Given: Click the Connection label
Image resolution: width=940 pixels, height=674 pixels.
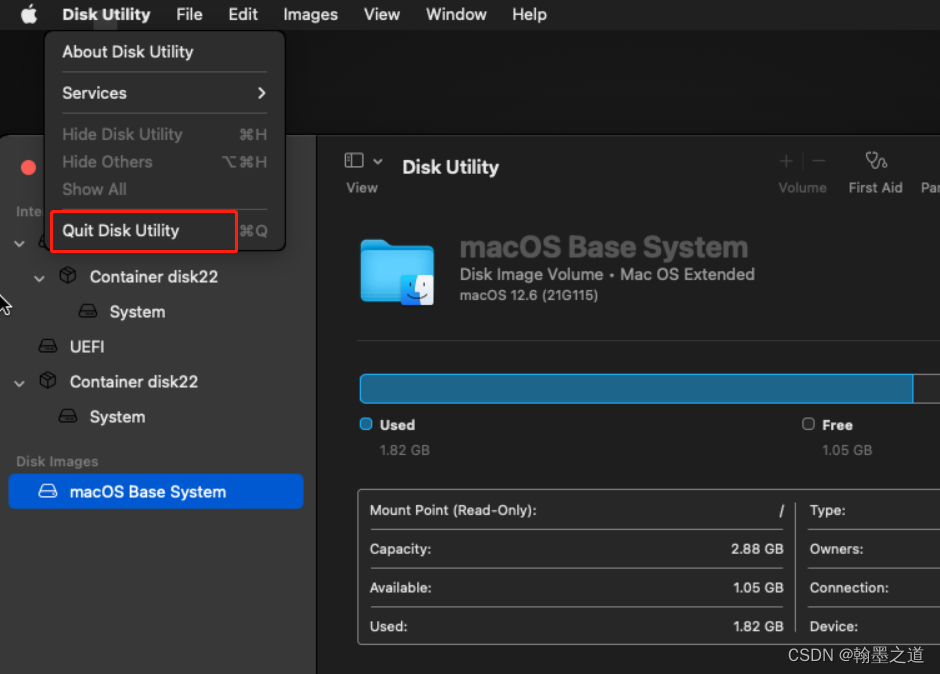Looking at the screenshot, I should tap(849, 588).
